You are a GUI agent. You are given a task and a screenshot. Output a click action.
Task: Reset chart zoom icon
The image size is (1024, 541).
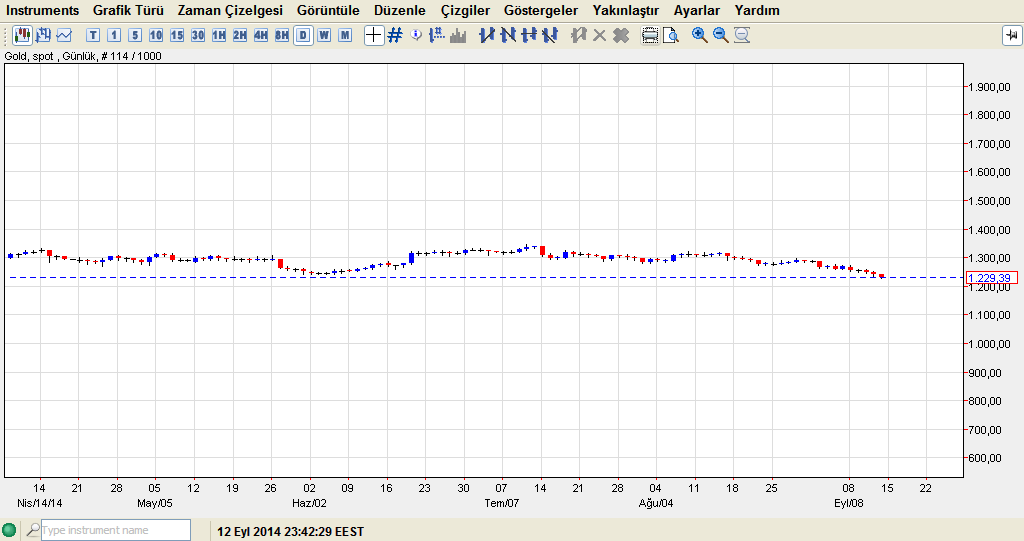click(742, 35)
